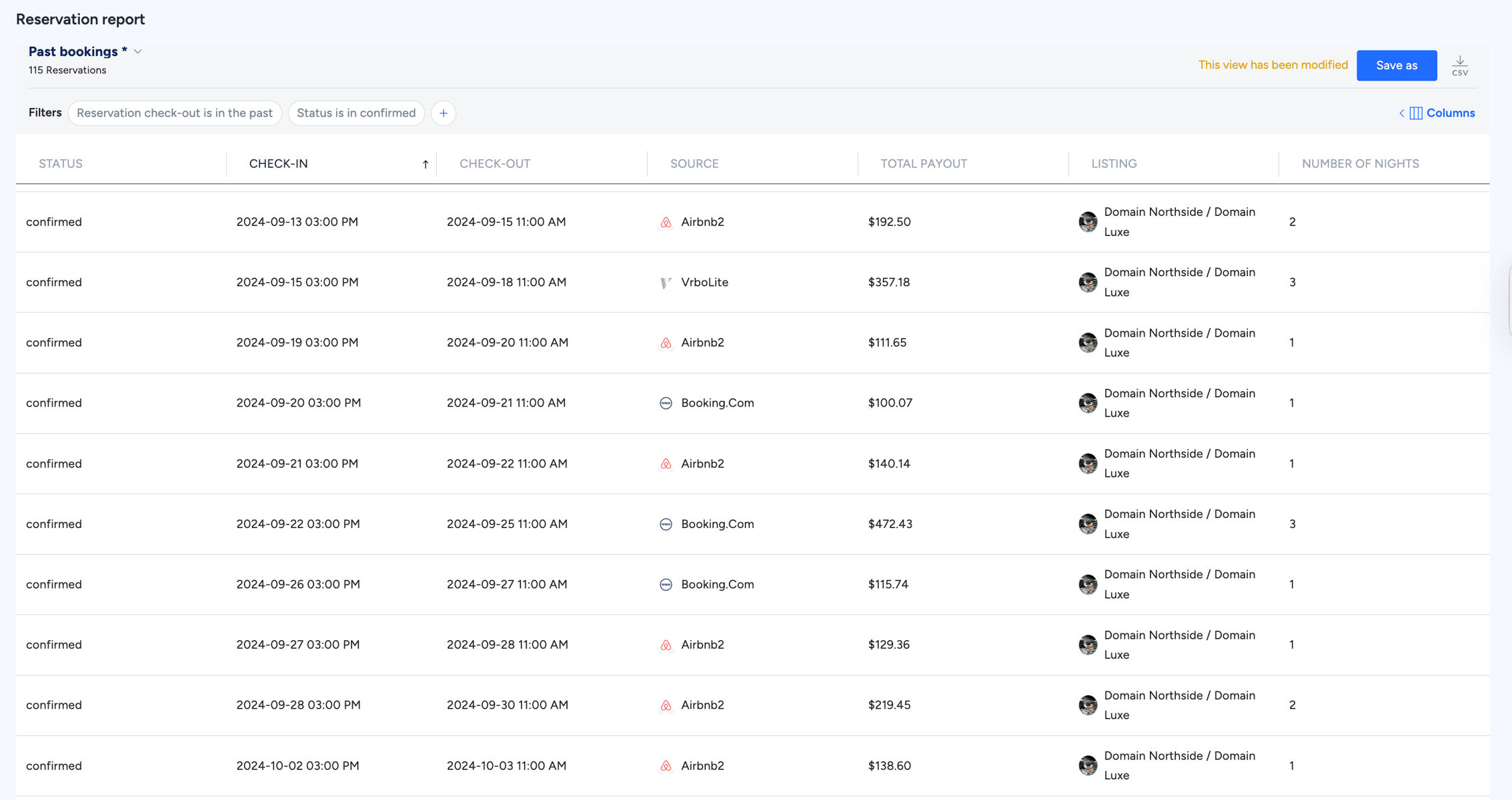The image size is (1512, 800).
Task: Toggle the check-in sort arrow
Action: coord(425,164)
